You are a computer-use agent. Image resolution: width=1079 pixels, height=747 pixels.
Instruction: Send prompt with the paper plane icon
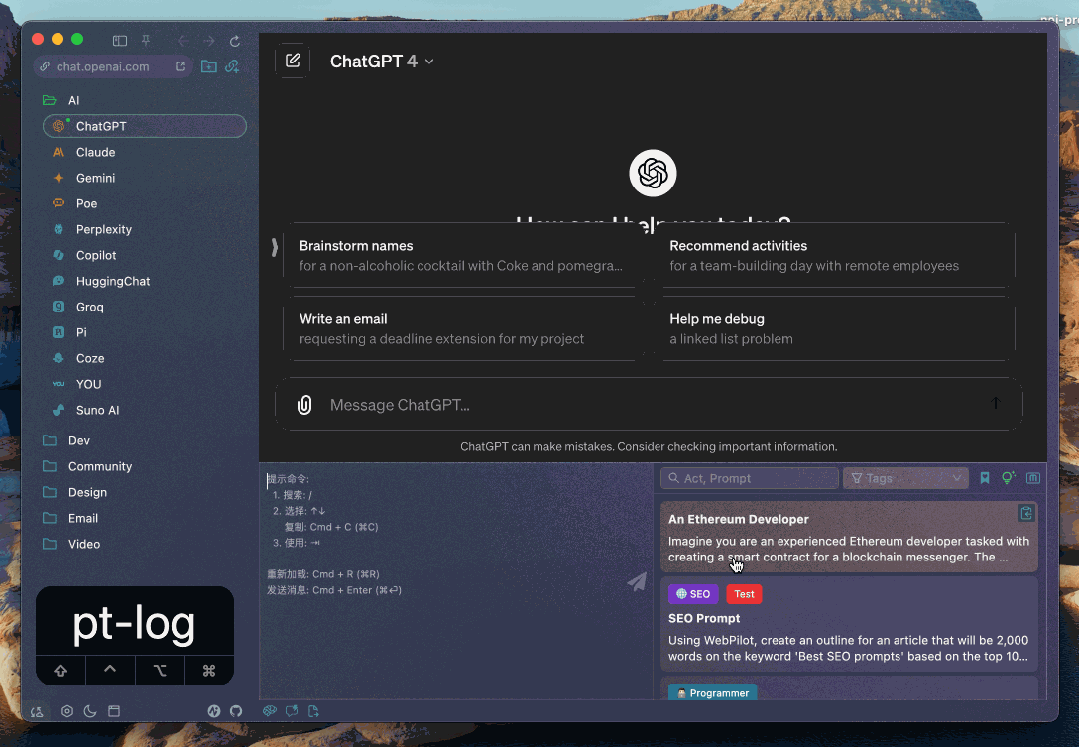(637, 581)
